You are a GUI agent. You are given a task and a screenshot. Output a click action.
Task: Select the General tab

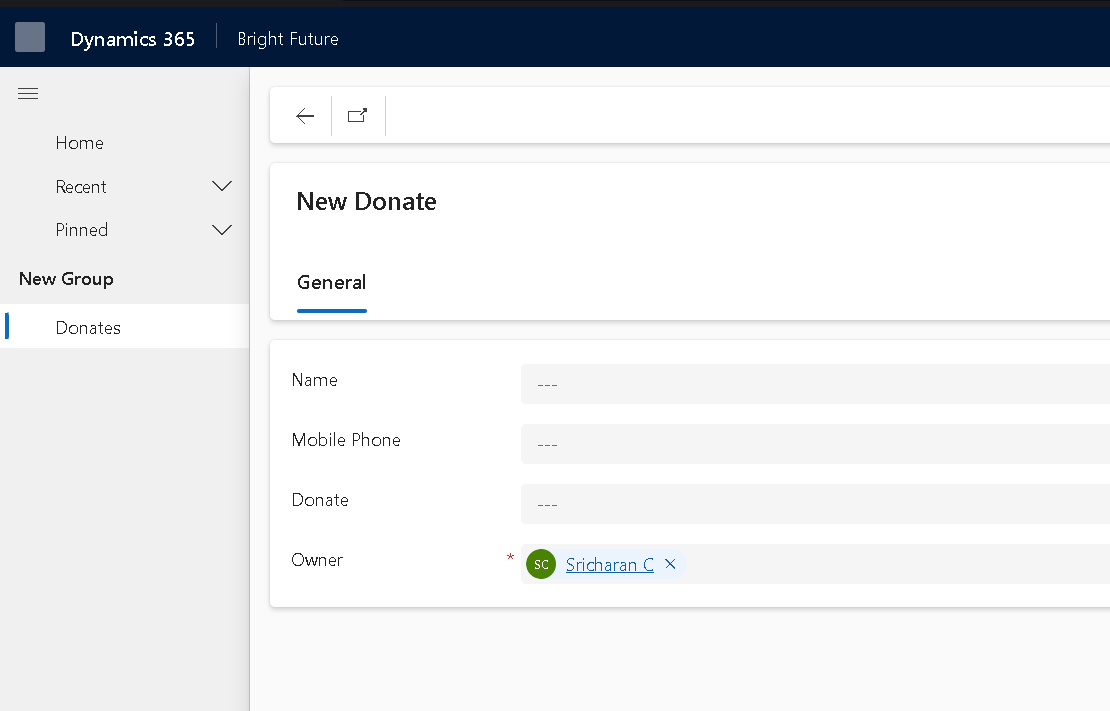(x=332, y=283)
